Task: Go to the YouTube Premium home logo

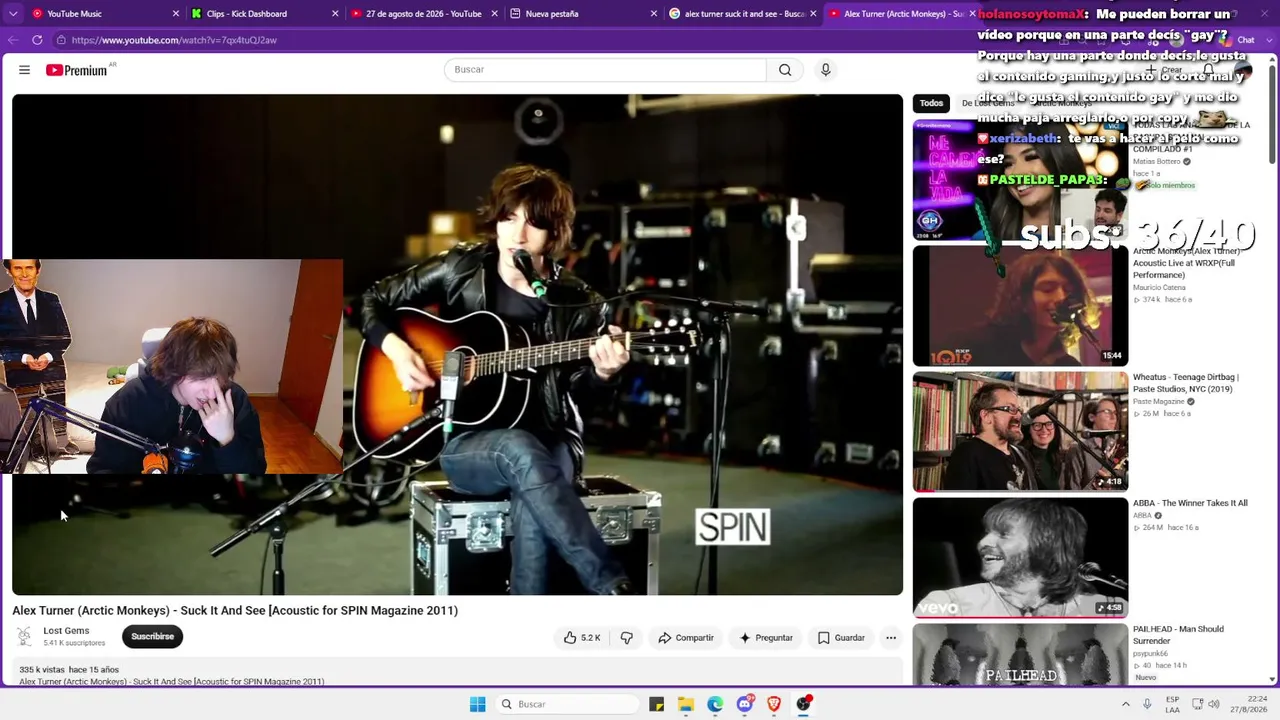Action: click(76, 70)
